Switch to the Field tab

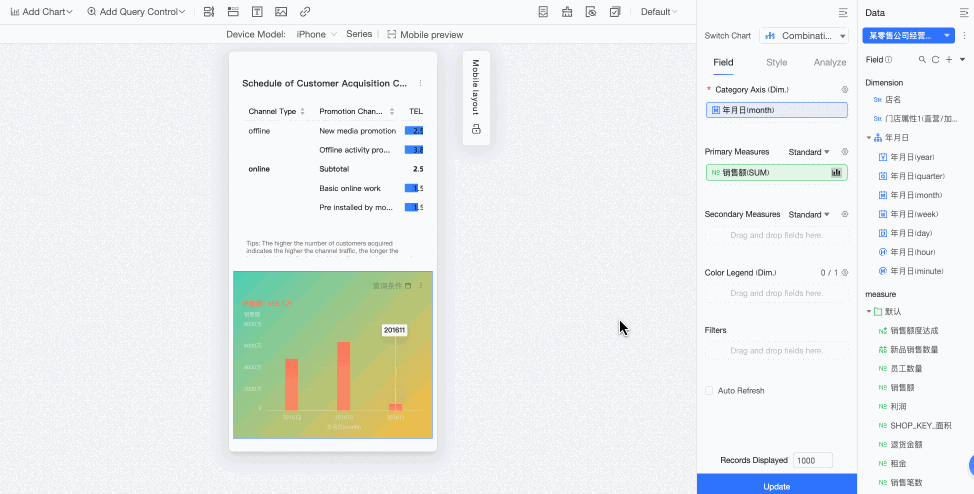coord(723,62)
